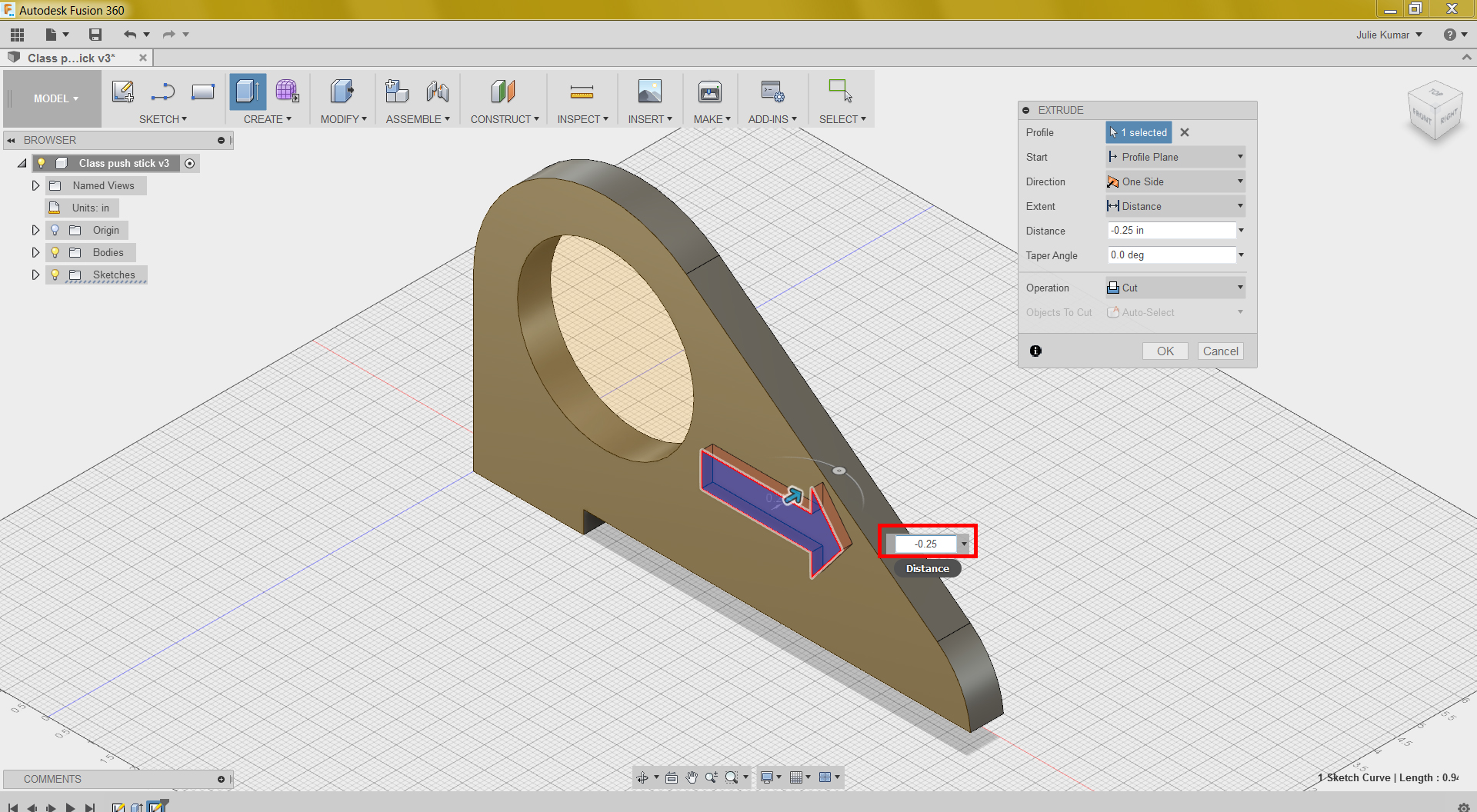Click OK in the Extrude dialog

[x=1165, y=351]
